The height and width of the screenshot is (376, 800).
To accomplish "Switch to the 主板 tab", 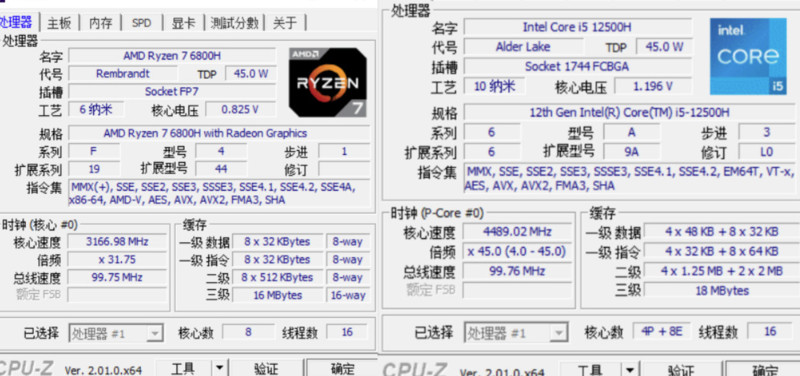I will [59, 23].
